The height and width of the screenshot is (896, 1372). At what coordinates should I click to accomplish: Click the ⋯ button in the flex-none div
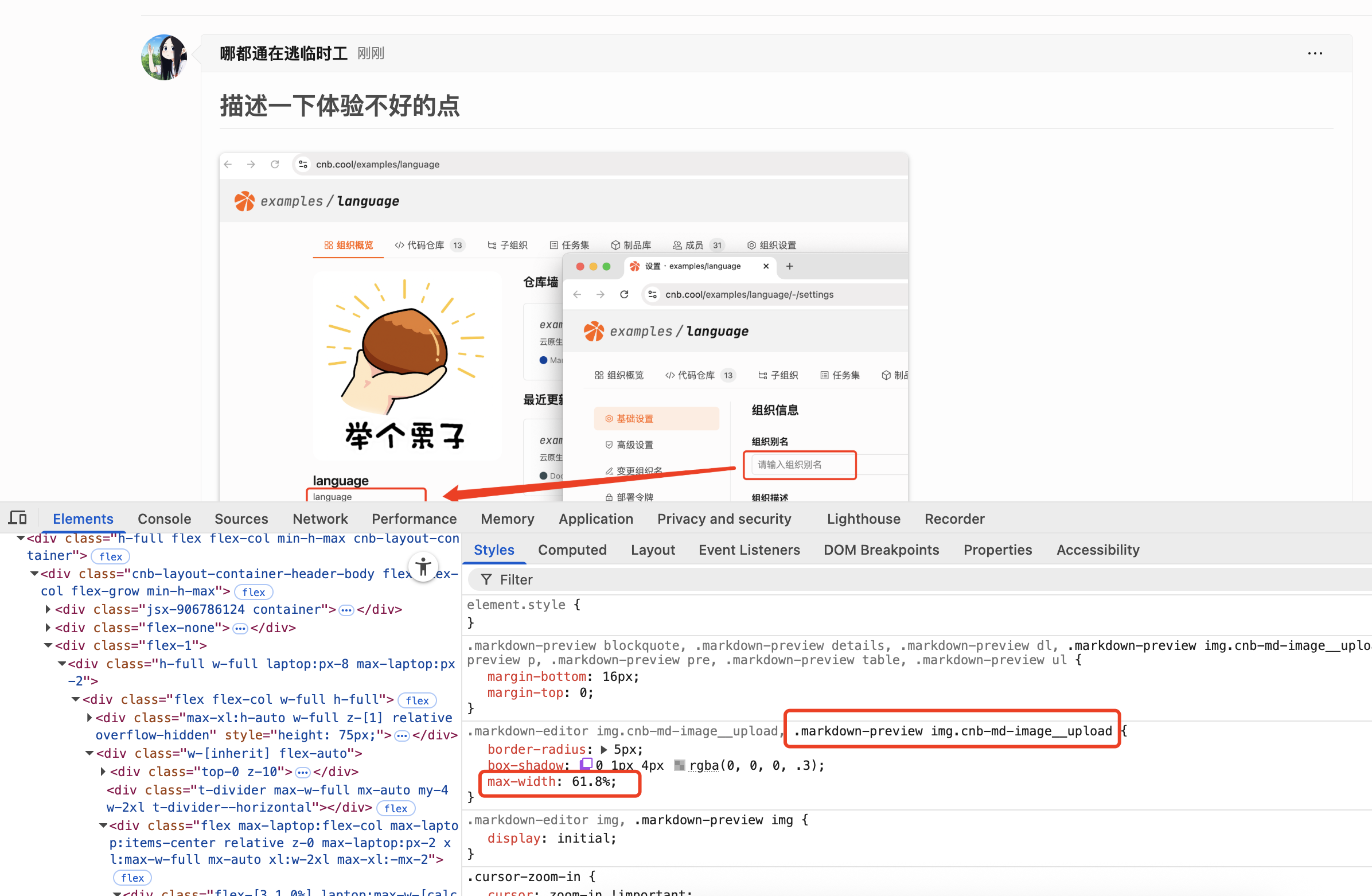click(x=240, y=629)
